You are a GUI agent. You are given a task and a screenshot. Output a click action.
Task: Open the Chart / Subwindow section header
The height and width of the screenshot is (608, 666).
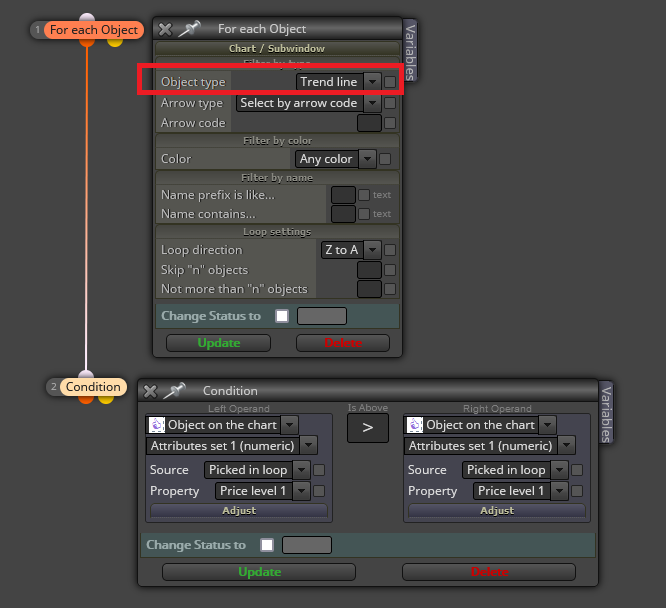pos(277,48)
